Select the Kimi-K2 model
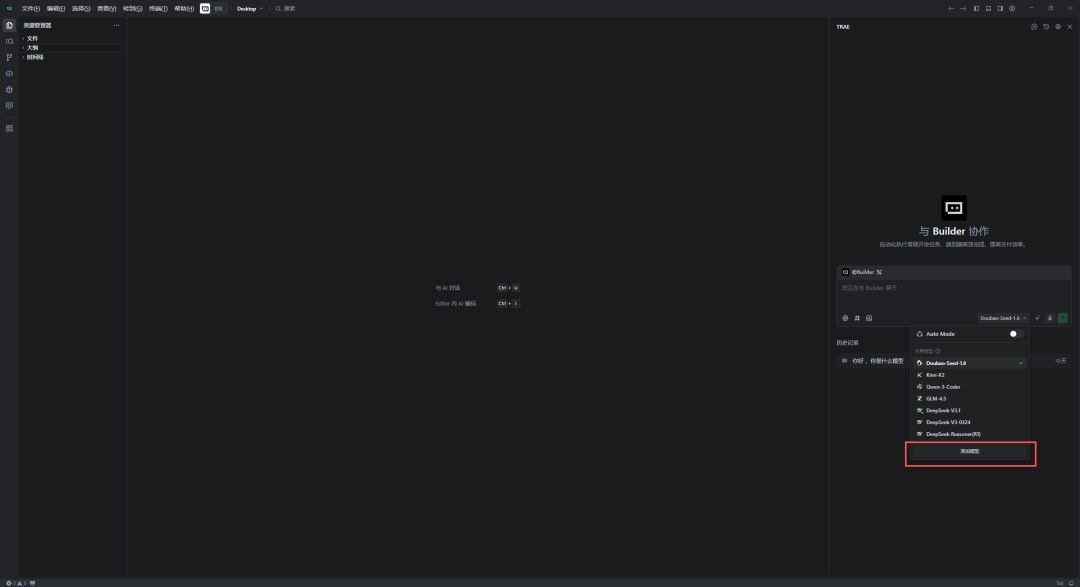 [x=970, y=375]
